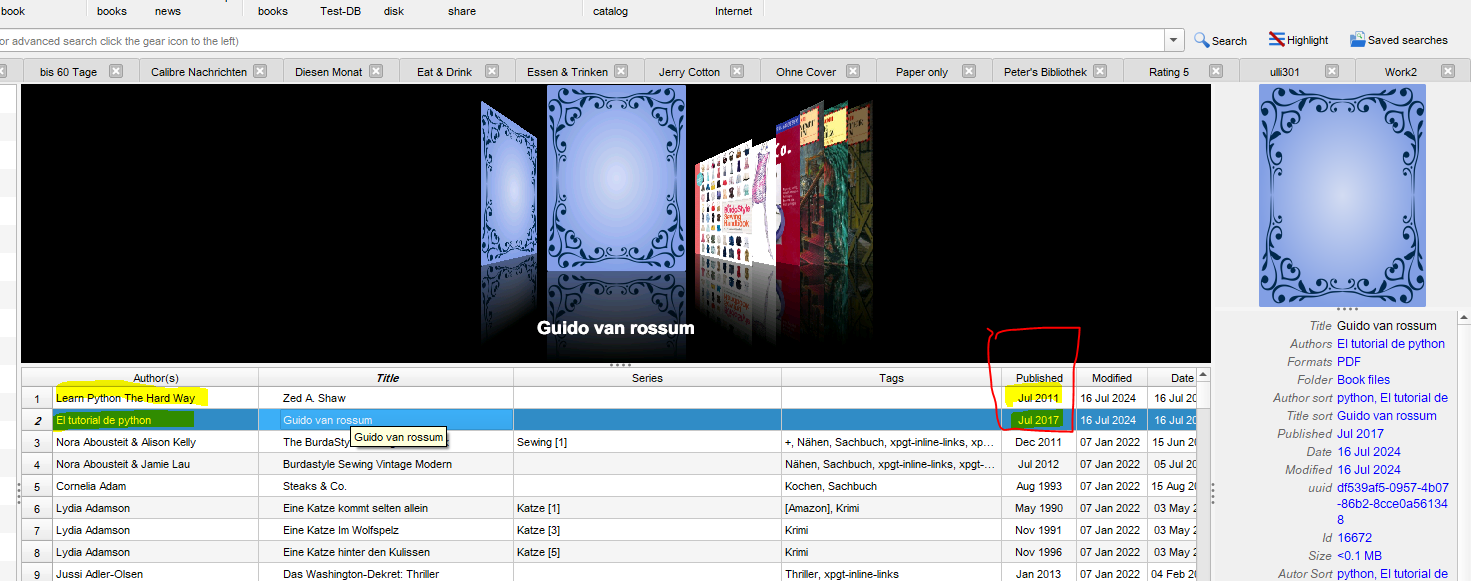Viewport: 1471px width, 581px height.
Task: Close the 'Peter's Bibliothek' tab
Action: pyautogui.click(x=1100, y=71)
